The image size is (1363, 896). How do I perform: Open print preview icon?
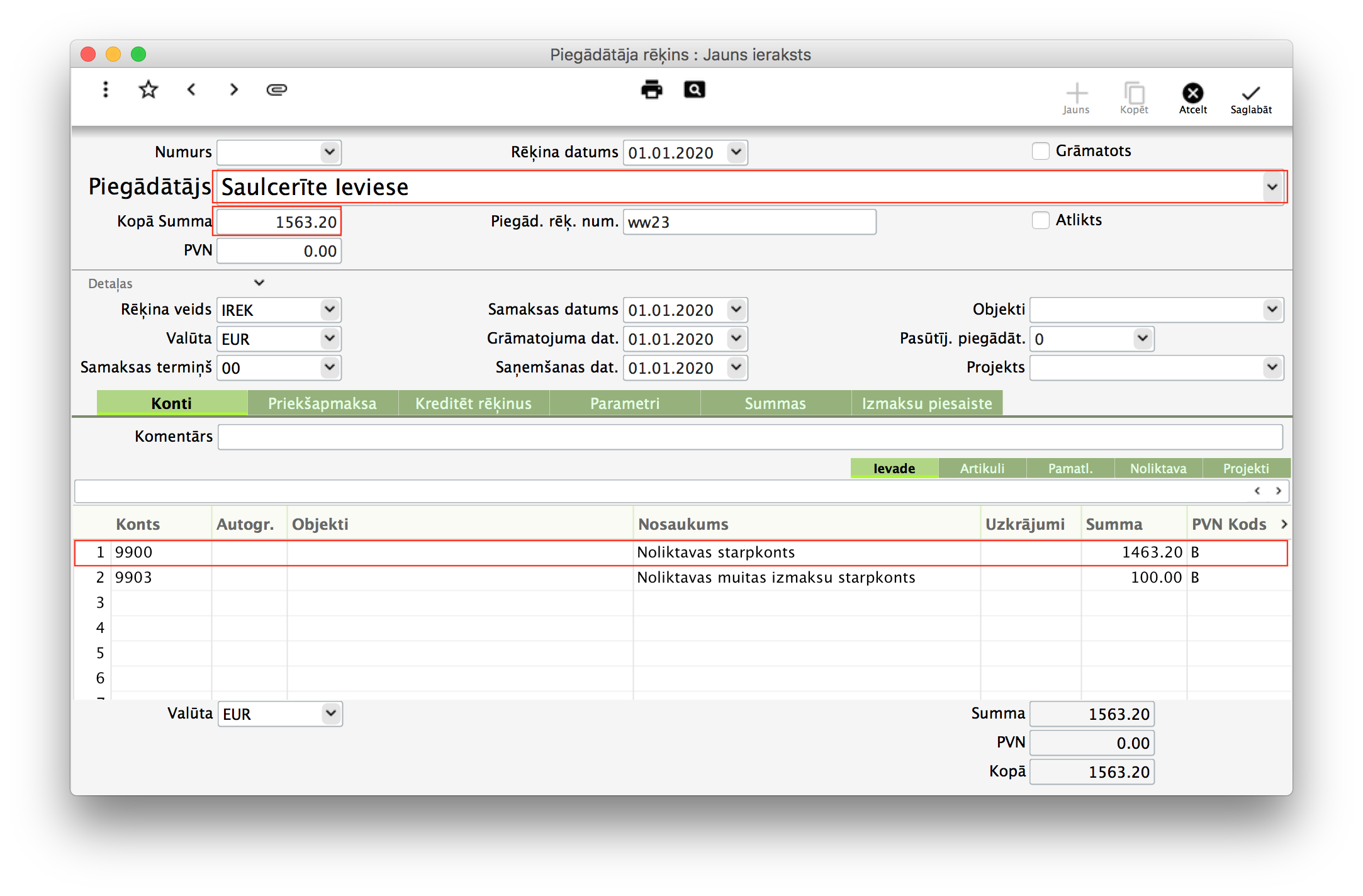pos(695,90)
